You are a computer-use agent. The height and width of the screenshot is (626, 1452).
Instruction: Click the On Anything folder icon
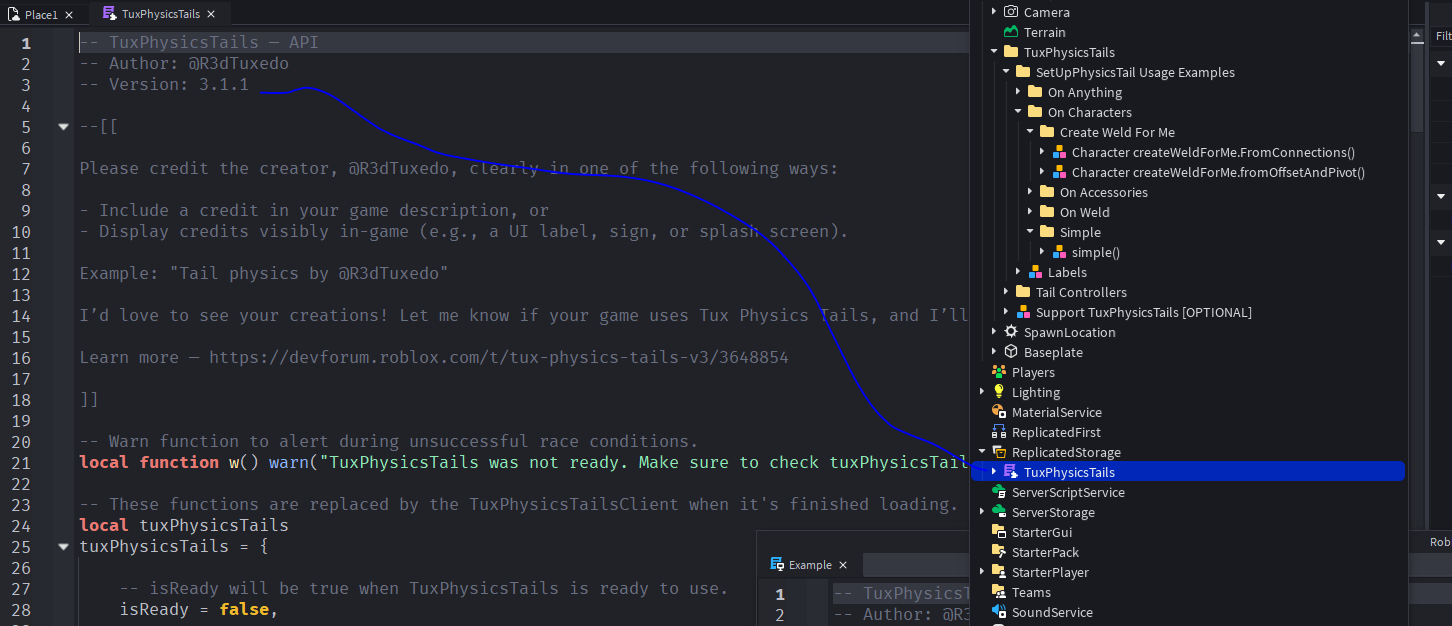pyautogui.click(x=1035, y=92)
